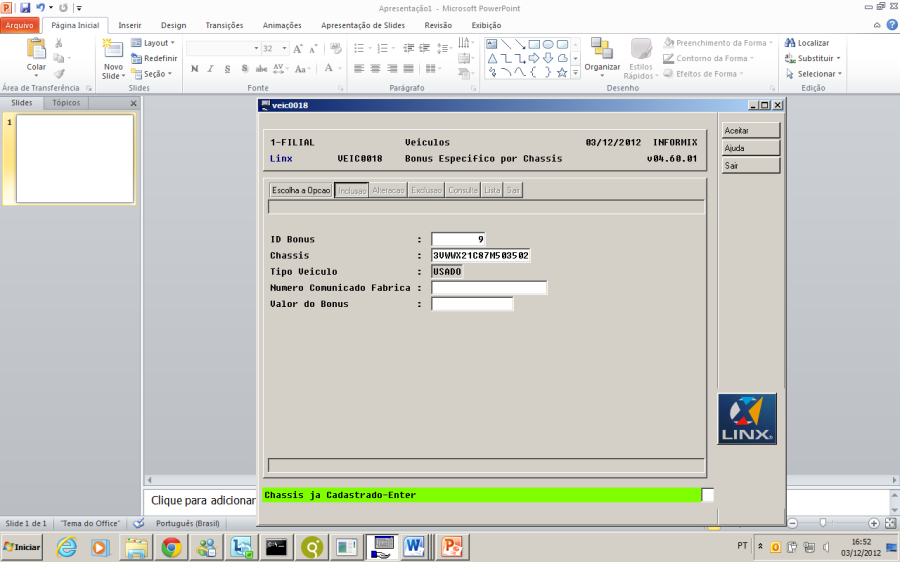
Task: Click the Ajuda button in veic0018
Action: point(751,148)
